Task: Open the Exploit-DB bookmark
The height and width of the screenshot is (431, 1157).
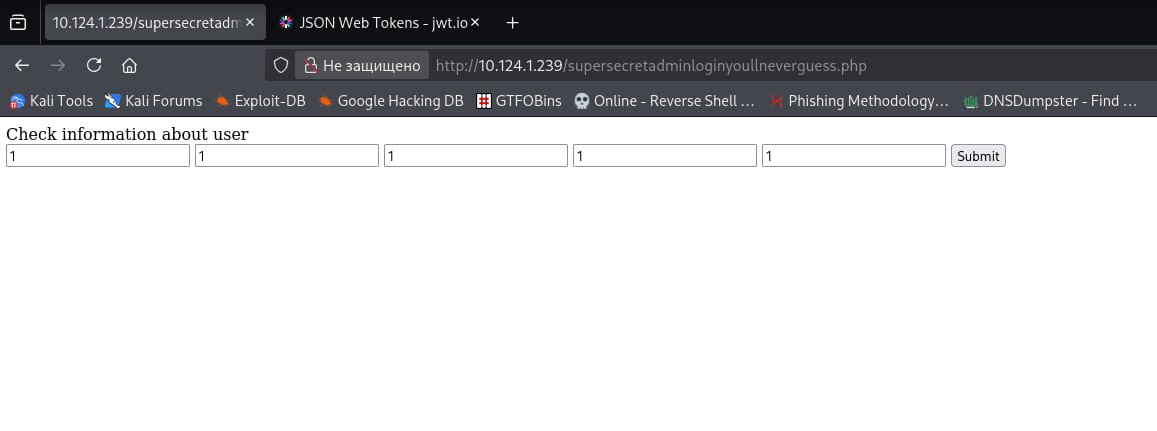Action: [x=260, y=101]
